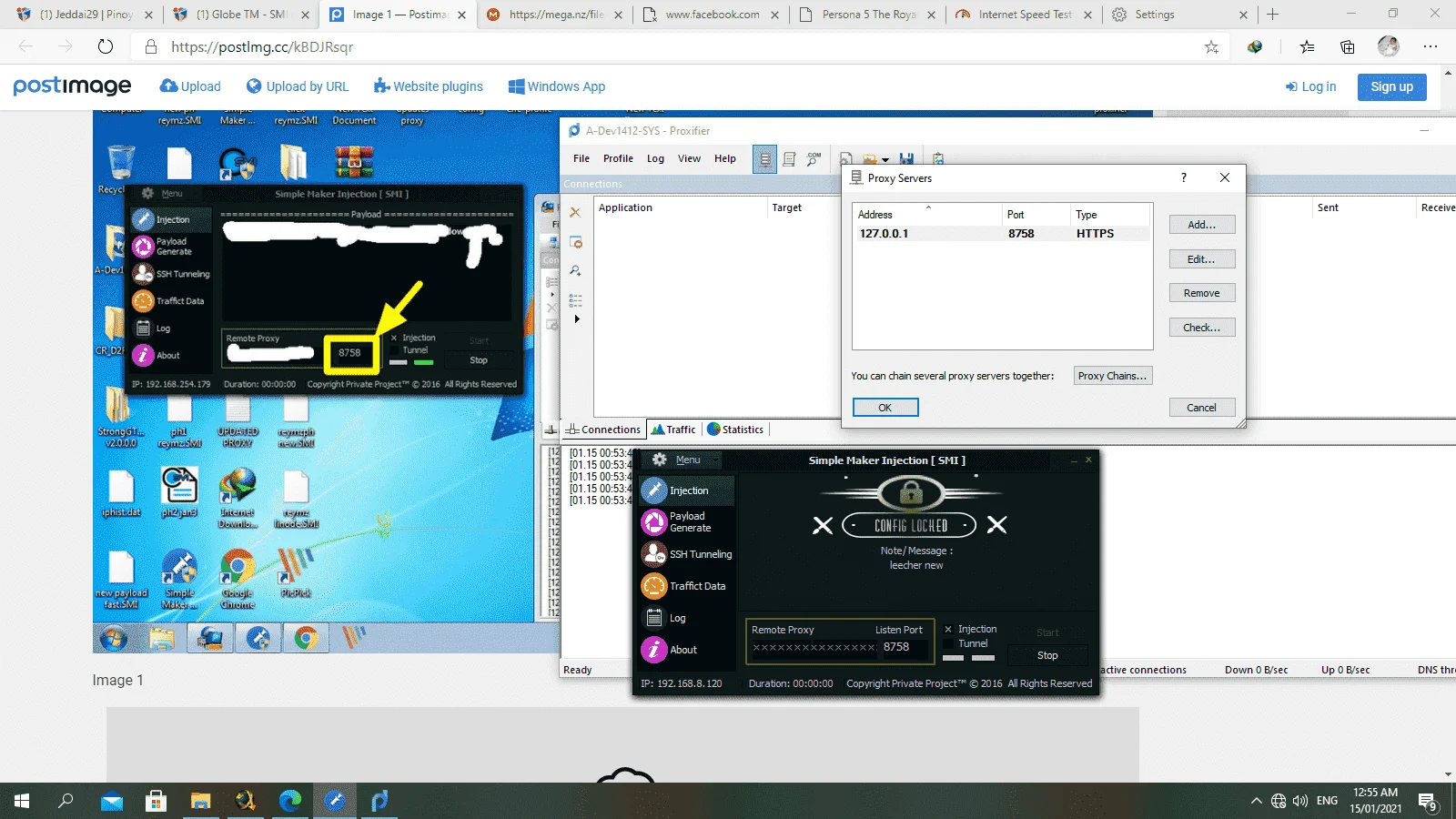Open Payload Generate in the larger SMI window

point(687,521)
